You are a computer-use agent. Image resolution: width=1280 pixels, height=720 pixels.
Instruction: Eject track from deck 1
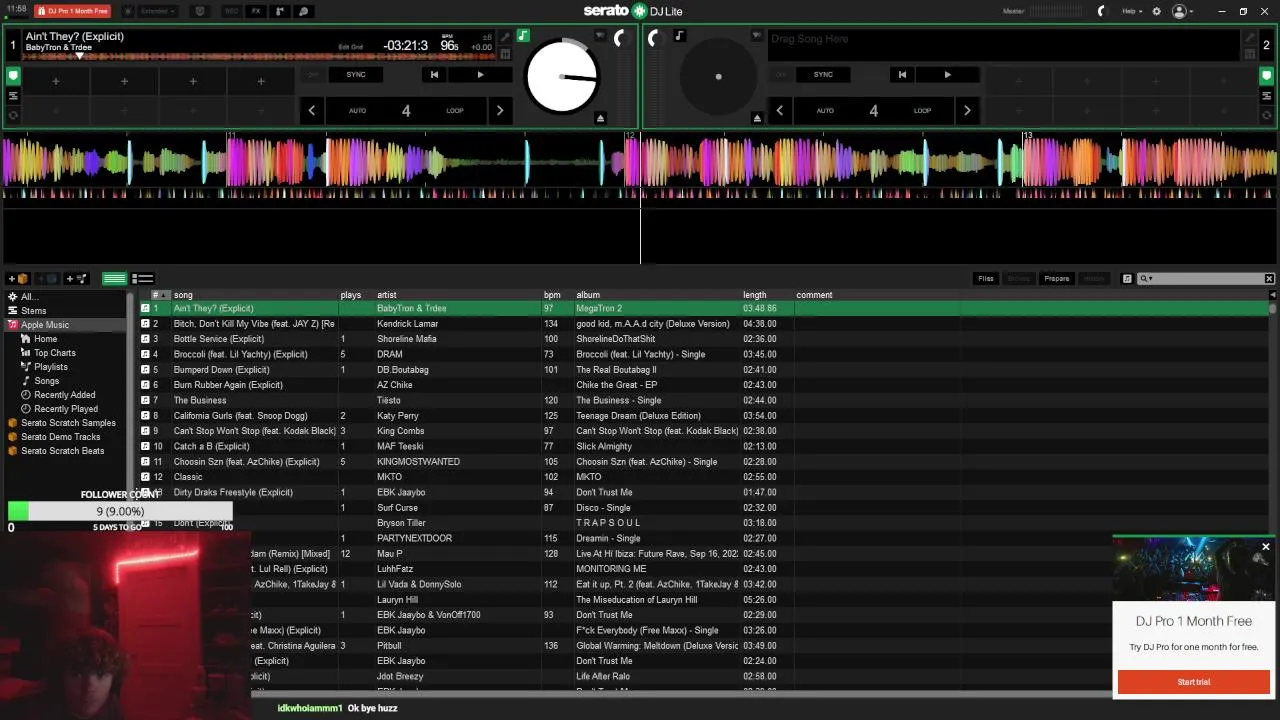(600, 118)
